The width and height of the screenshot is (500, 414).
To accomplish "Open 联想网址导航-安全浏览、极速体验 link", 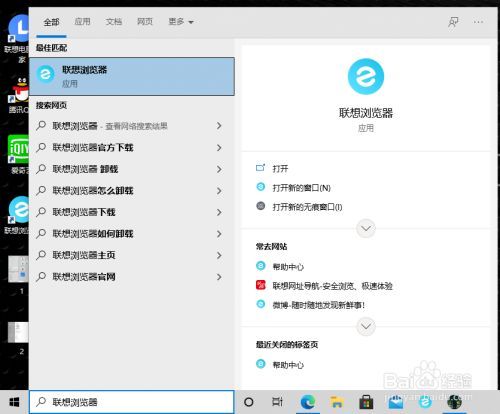I will tap(332, 286).
